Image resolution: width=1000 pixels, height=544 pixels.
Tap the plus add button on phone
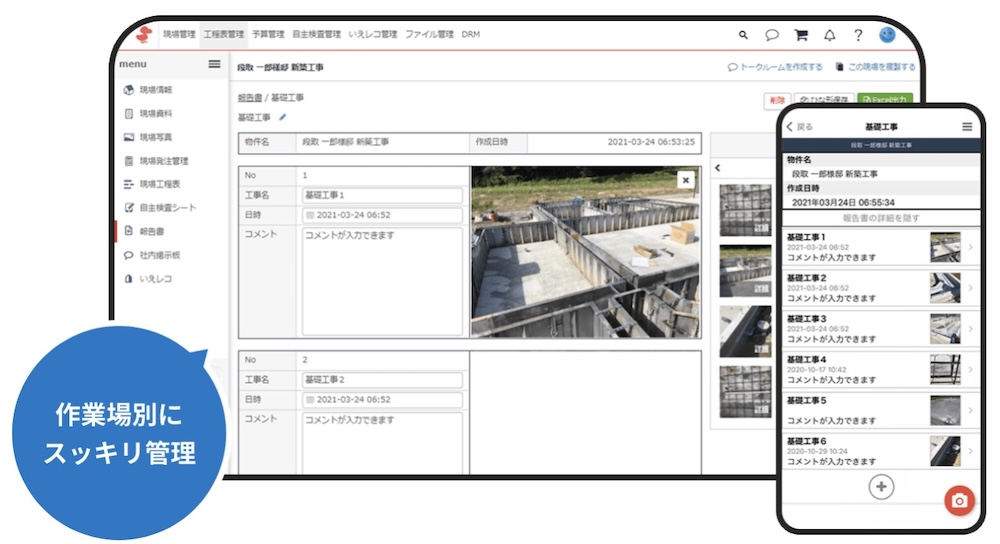click(881, 487)
